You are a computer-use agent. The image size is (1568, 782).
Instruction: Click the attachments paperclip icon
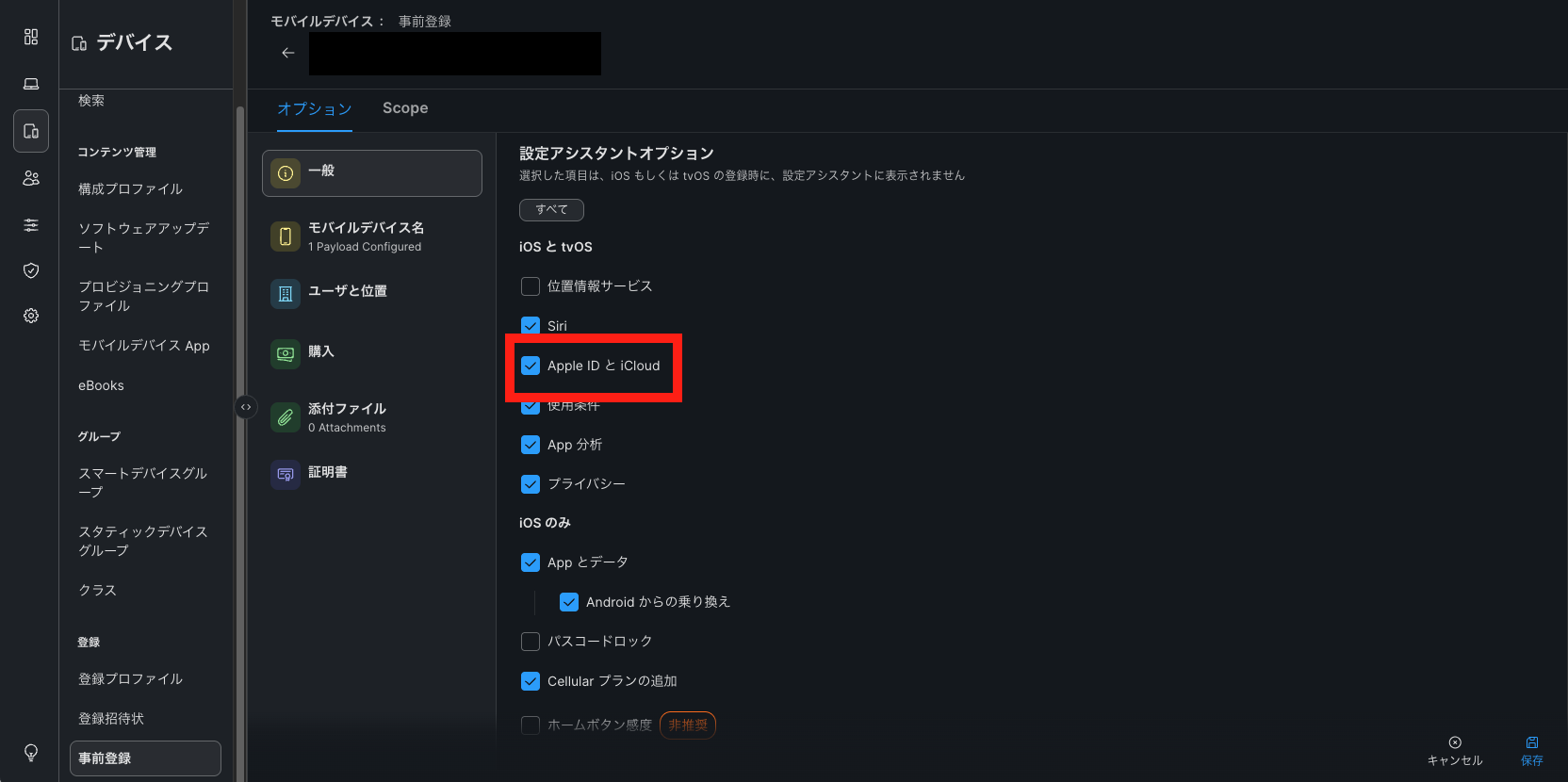286,417
